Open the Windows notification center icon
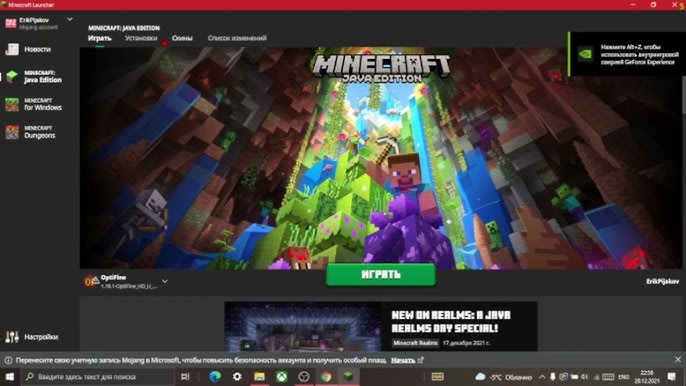The width and height of the screenshot is (686, 386). (x=672, y=377)
